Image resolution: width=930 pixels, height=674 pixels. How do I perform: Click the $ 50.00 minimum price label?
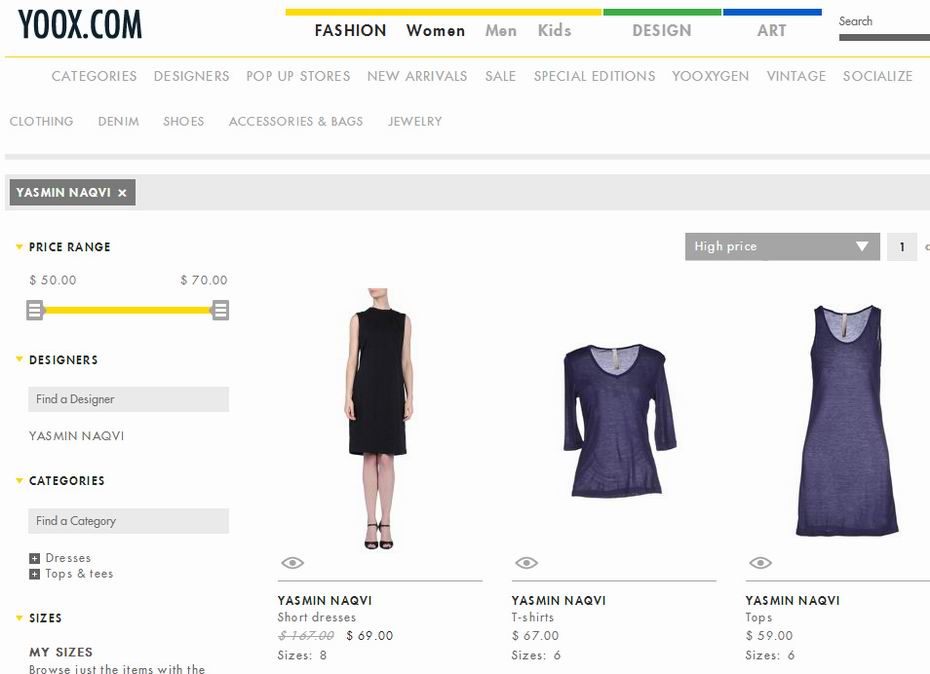pos(53,280)
